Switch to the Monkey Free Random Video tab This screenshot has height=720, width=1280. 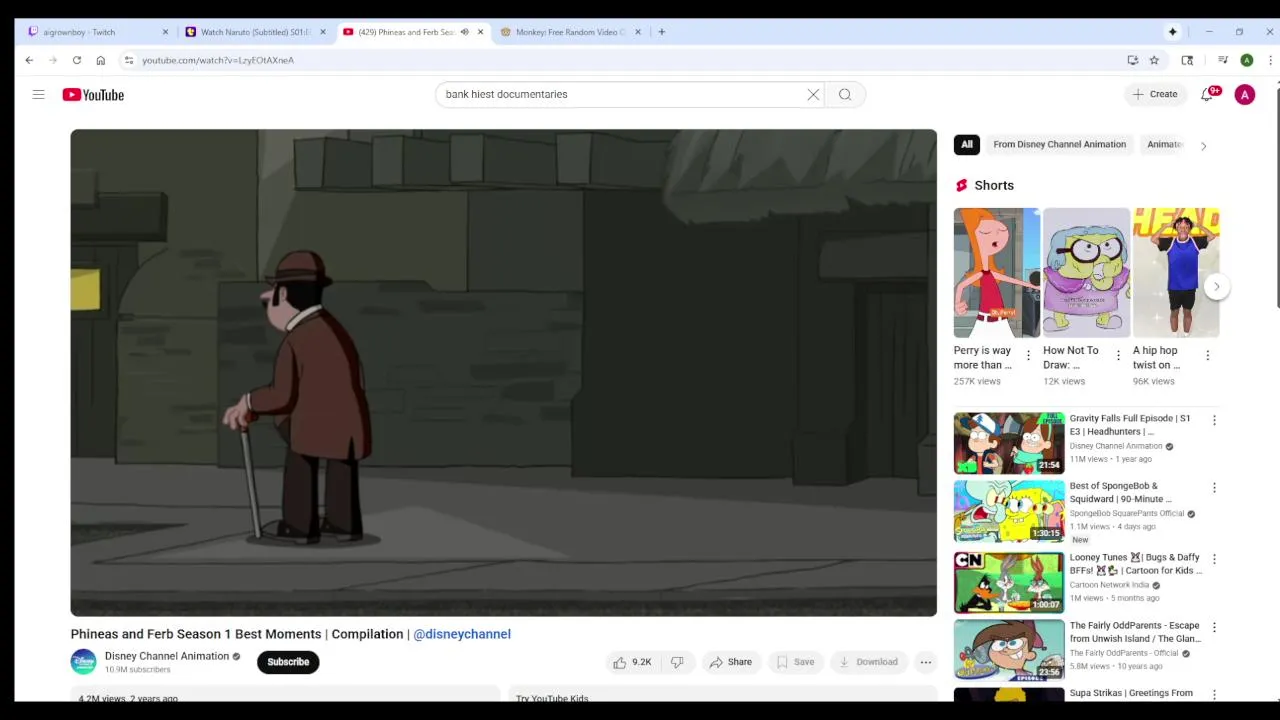point(570,32)
